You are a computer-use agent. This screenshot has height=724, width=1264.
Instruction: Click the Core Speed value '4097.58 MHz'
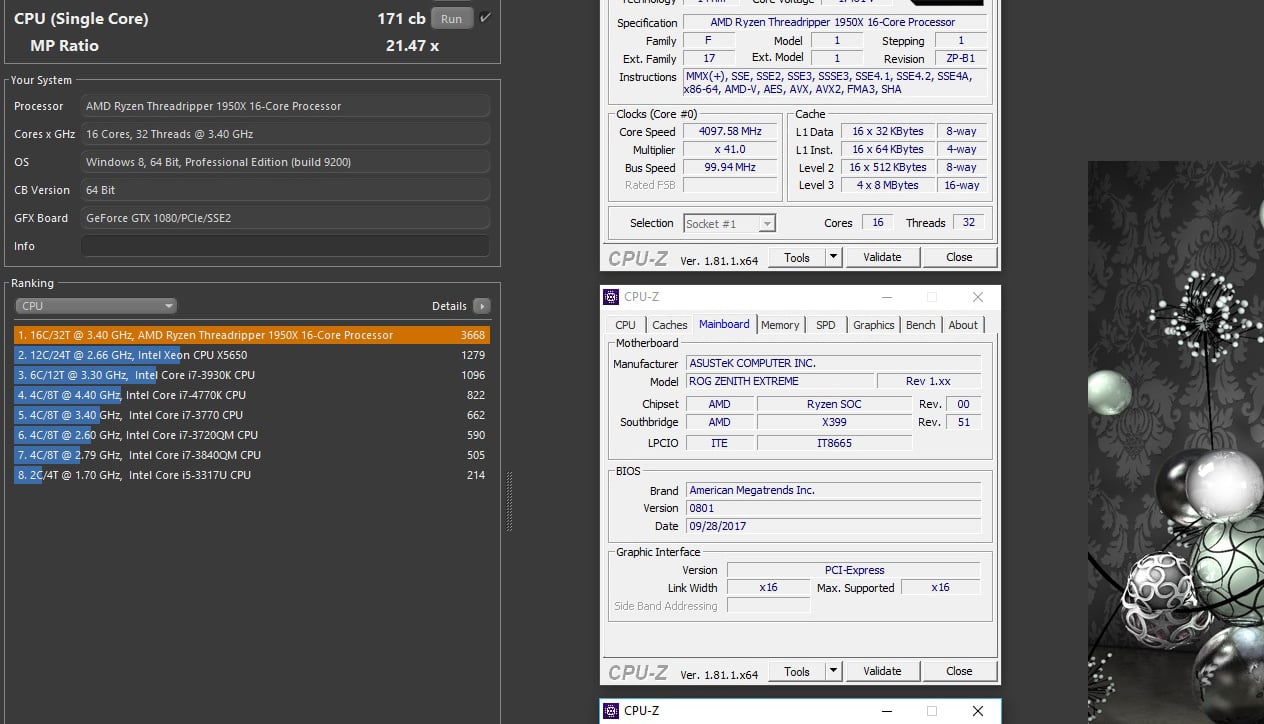[730, 132]
